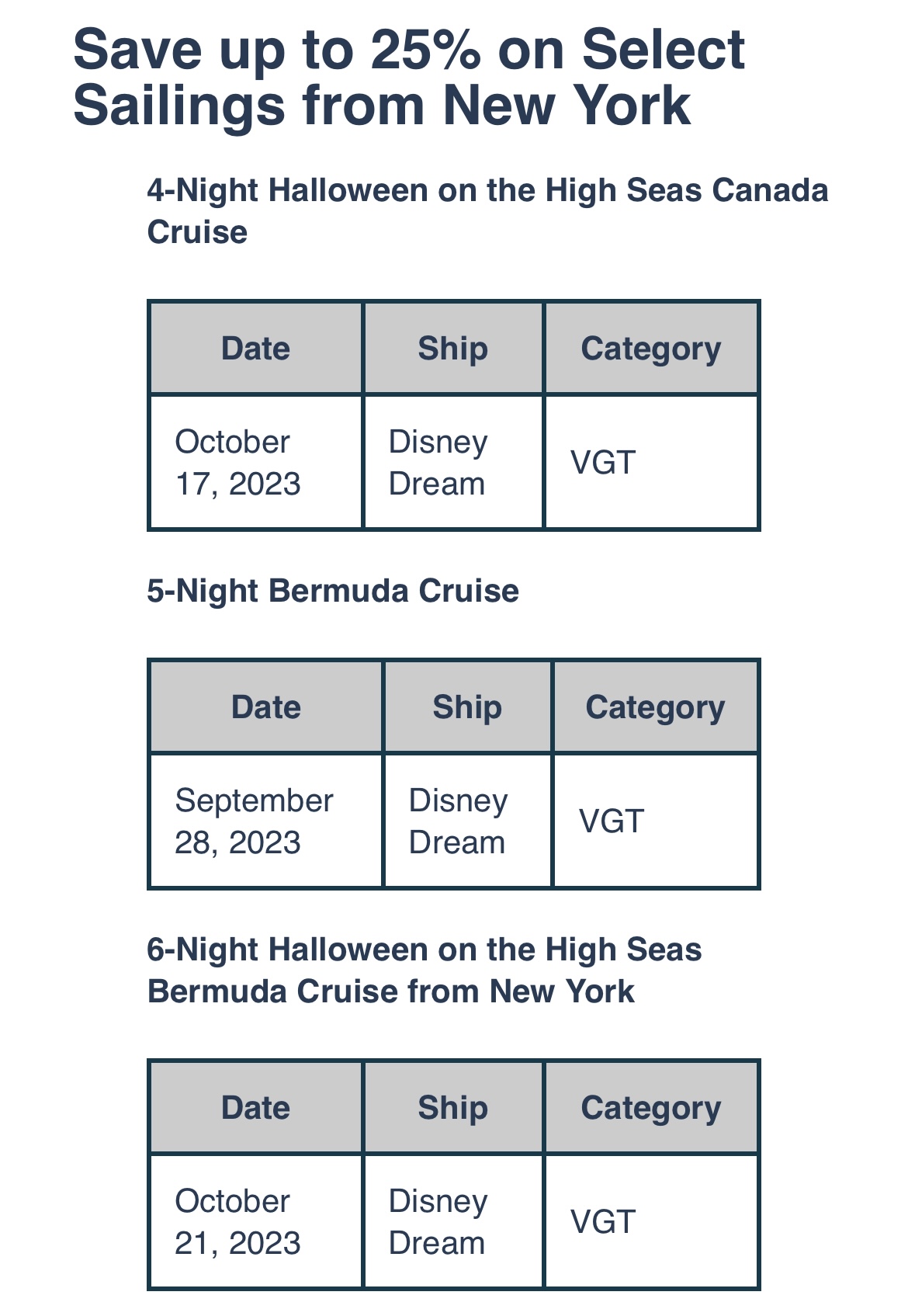
Task: Click Date header in the 6-Night Halloween table
Action: click(x=255, y=1107)
